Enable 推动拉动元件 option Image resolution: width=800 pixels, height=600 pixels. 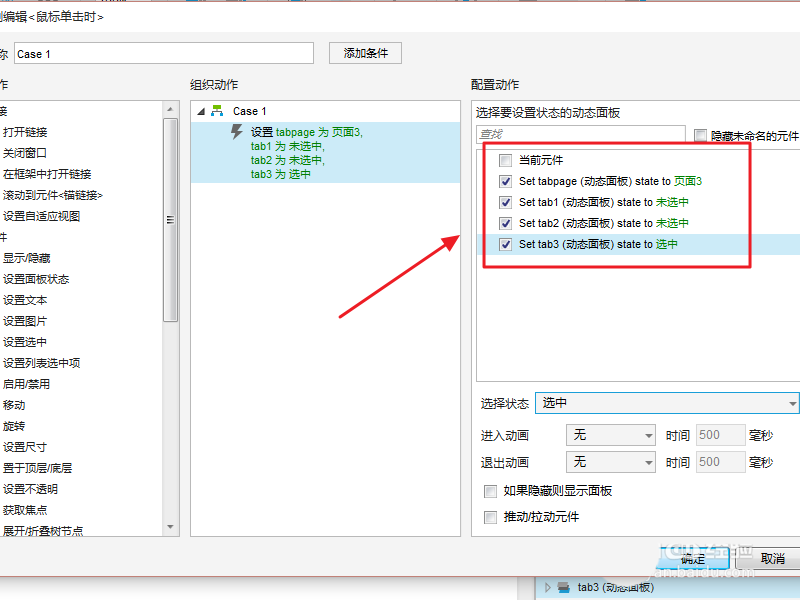tap(490, 516)
